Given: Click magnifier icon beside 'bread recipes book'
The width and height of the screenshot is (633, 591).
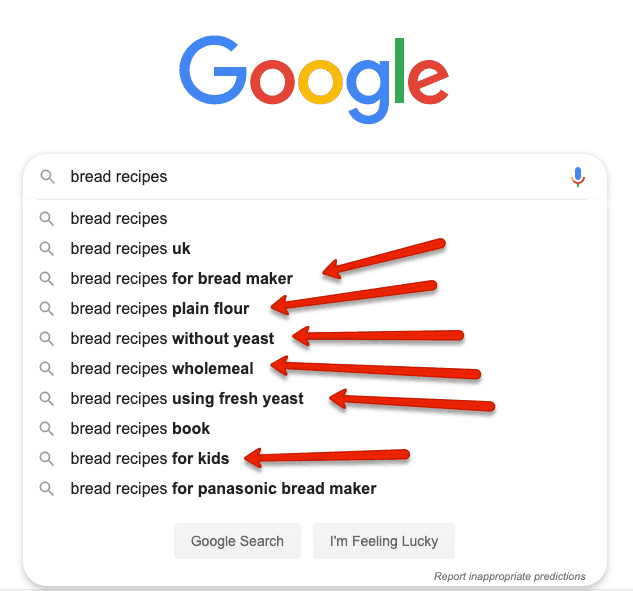Looking at the screenshot, I should click(x=46, y=429).
